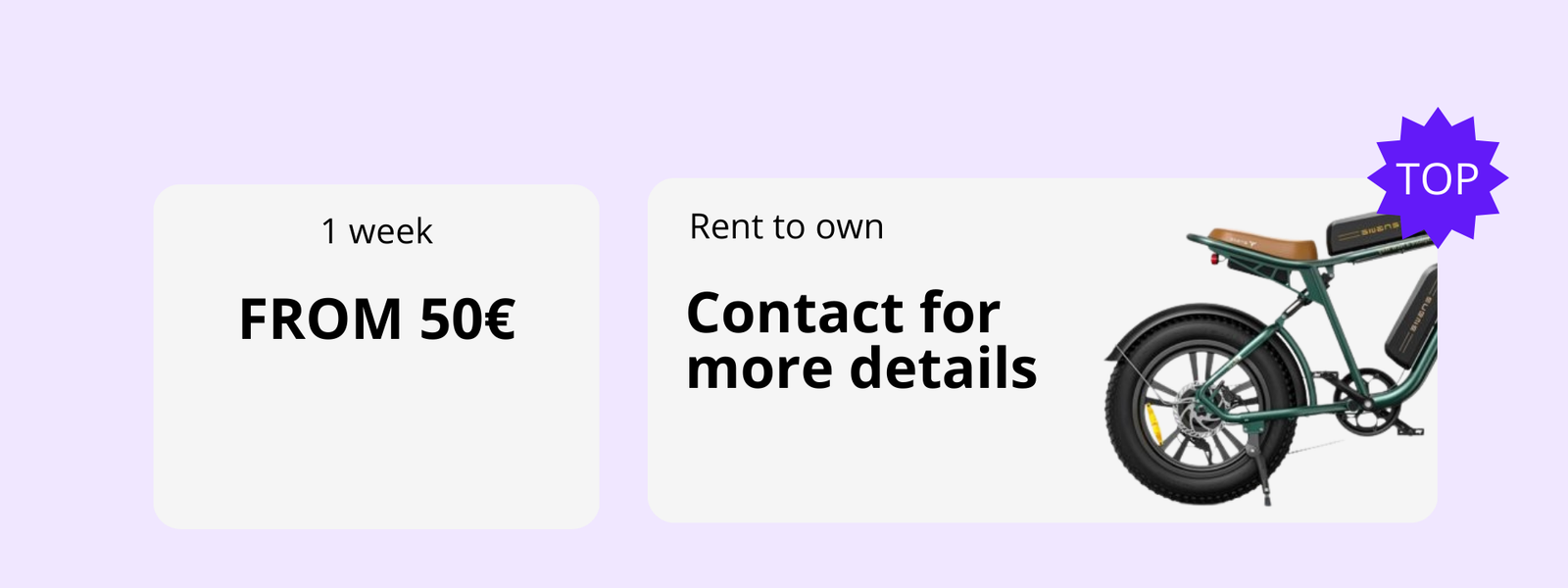Click the "FROM 50€" price text
1568x588 pixels.
pos(376,319)
